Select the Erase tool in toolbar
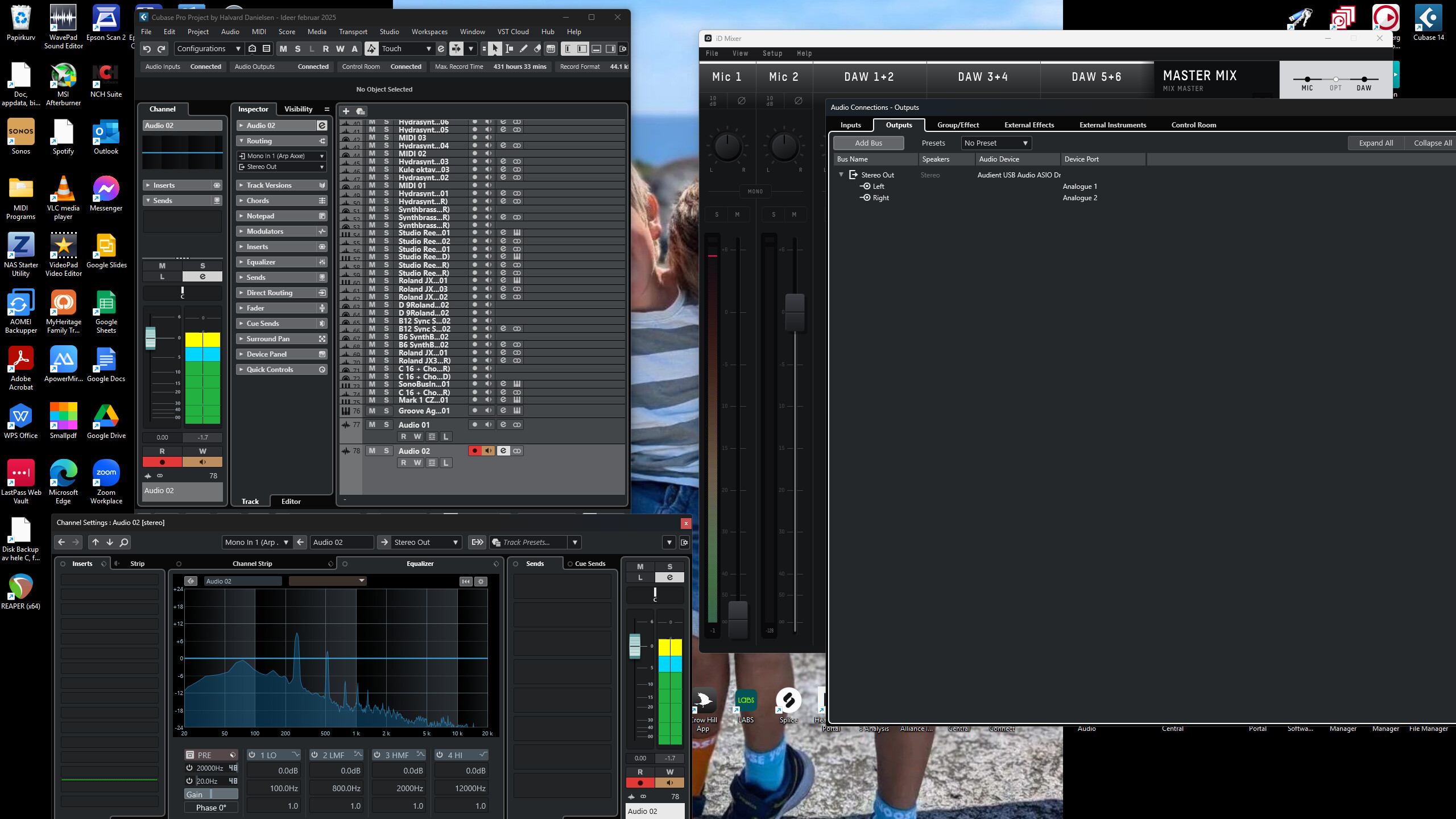 [x=537, y=49]
